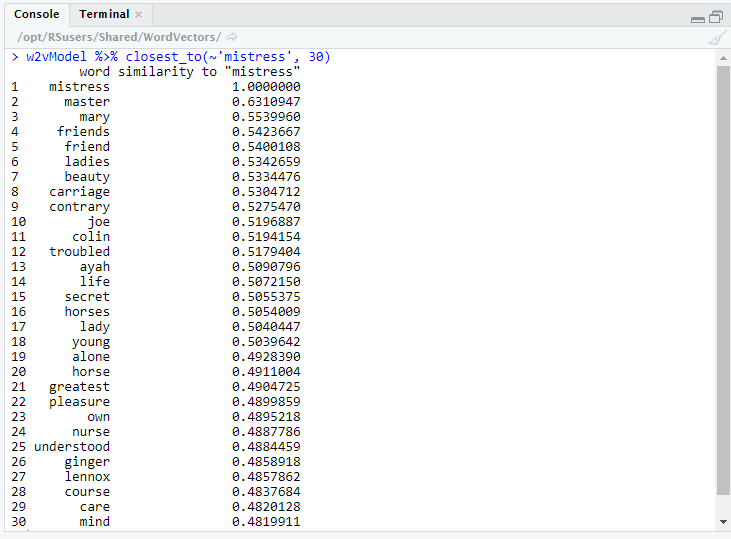Click the word "ayah" in row 13
This screenshot has width=731, height=539.
[x=95, y=267]
